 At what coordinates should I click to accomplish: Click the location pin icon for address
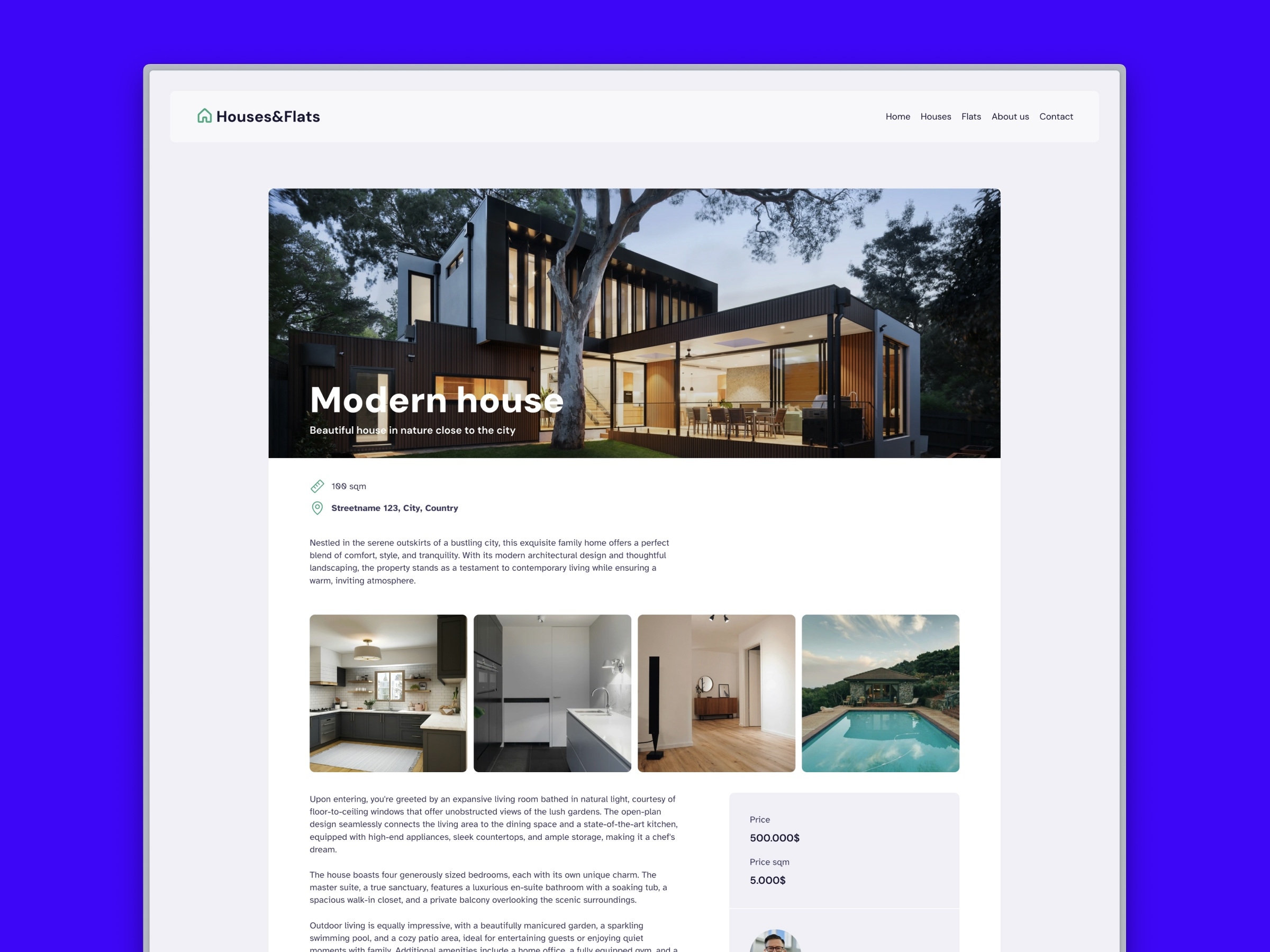click(316, 508)
